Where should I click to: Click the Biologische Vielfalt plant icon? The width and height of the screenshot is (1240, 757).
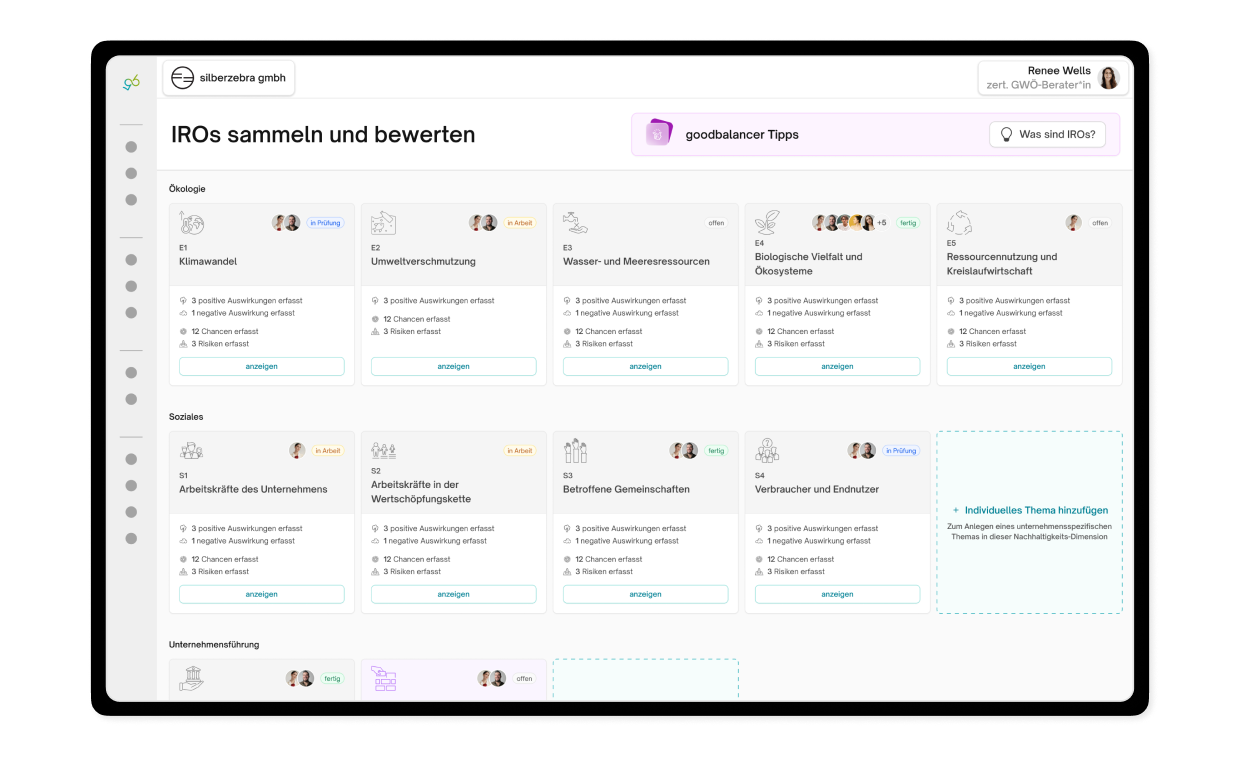[765, 220]
